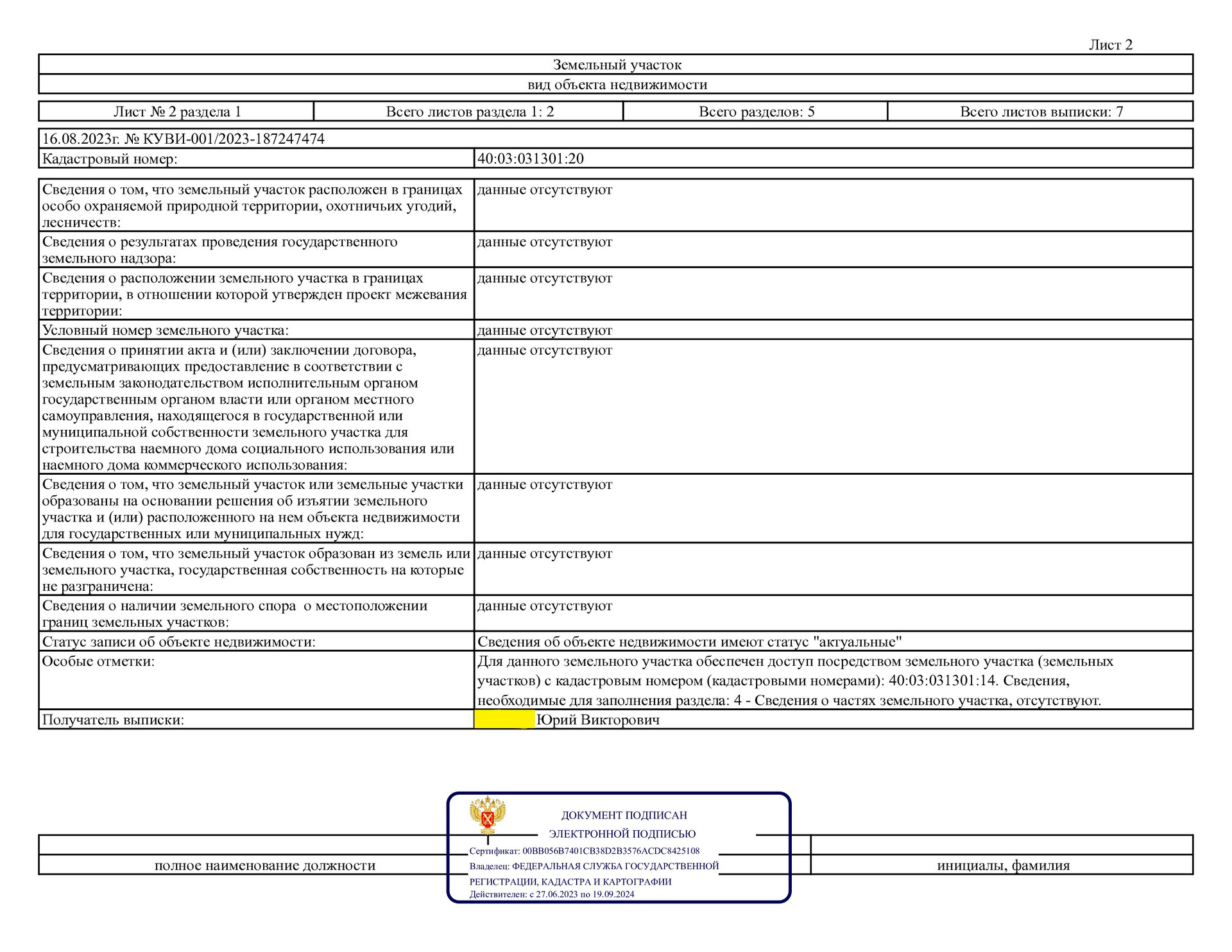Click the Russian coat of arms emblem
Viewport: 1232px width, 952px height.
[x=487, y=815]
